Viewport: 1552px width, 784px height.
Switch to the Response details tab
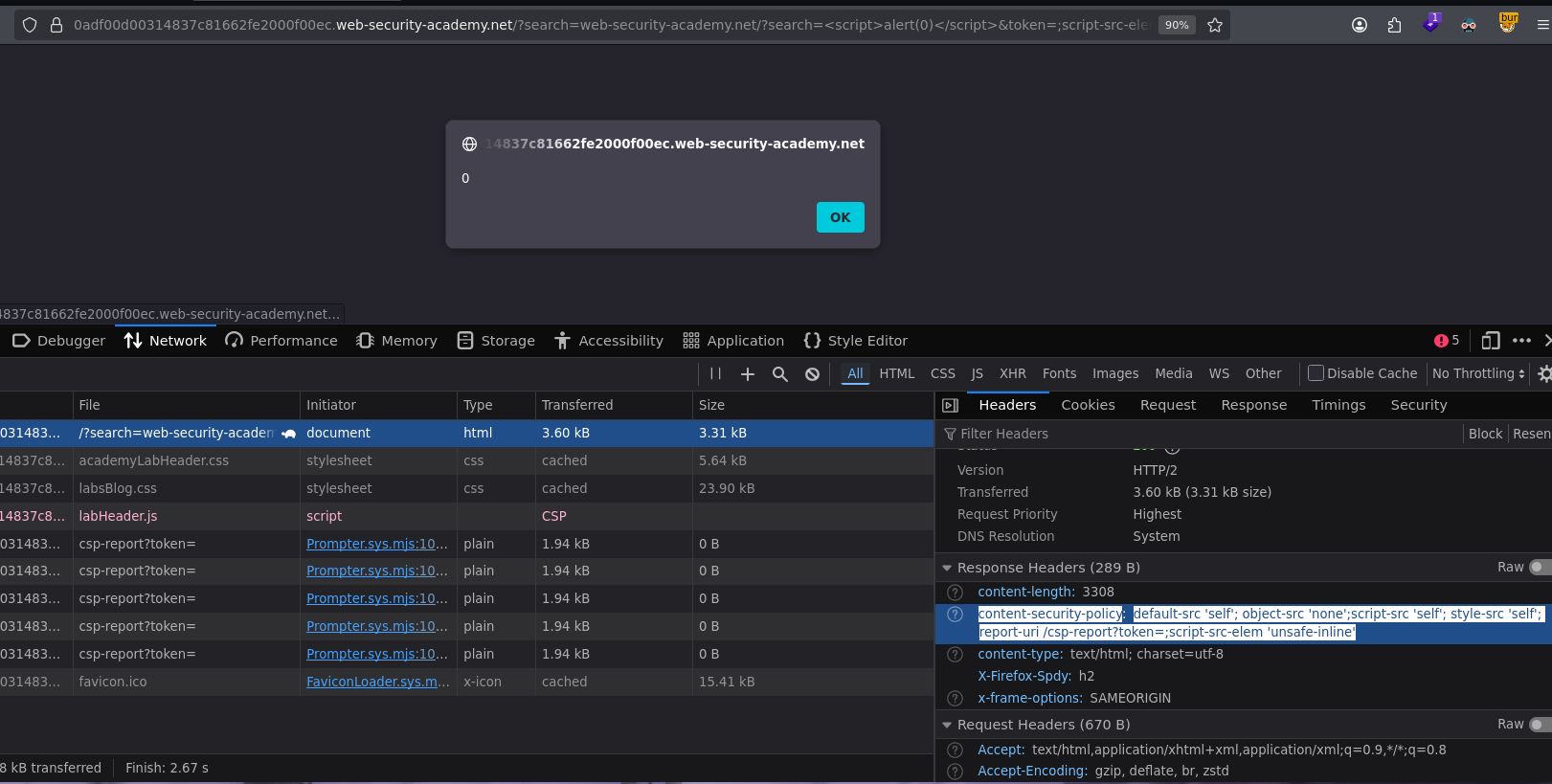pos(1253,406)
